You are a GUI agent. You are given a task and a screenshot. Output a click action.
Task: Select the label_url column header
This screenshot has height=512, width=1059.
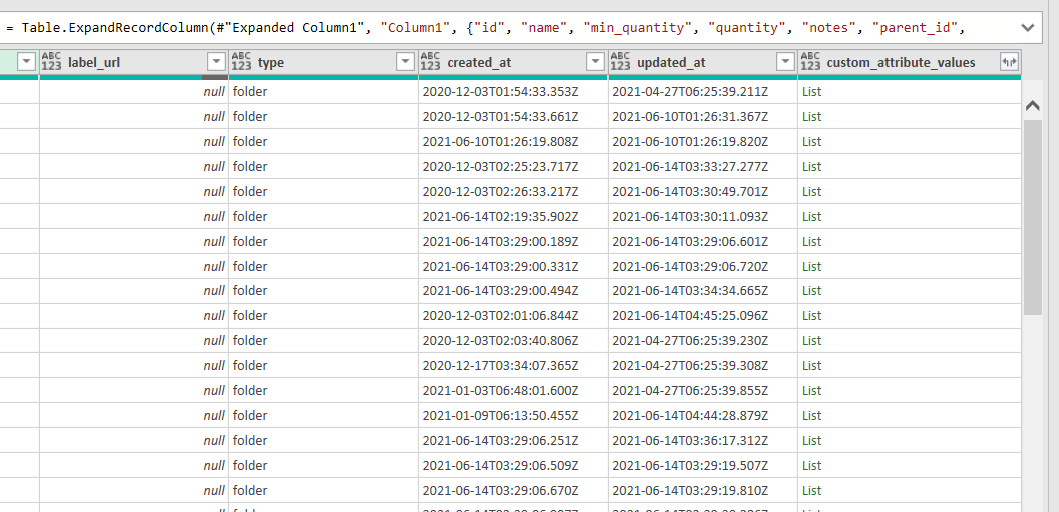click(94, 63)
